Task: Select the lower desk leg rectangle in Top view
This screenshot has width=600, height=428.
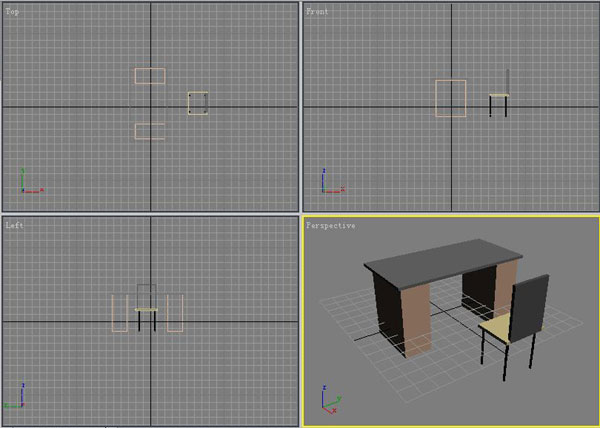Action: (150, 131)
